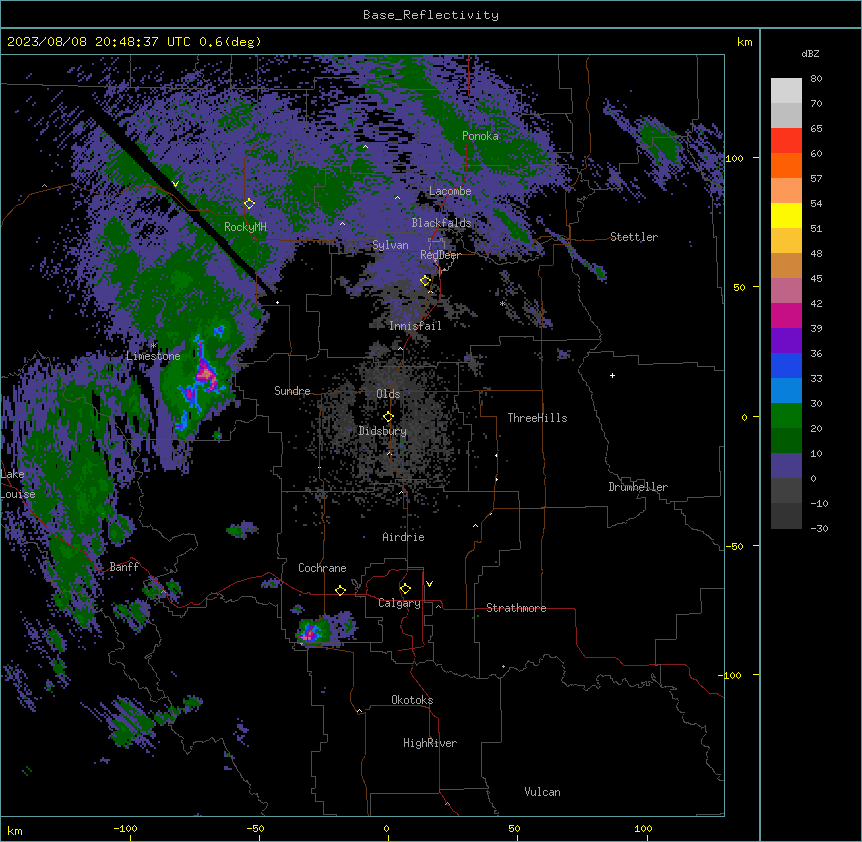This screenshot has width=862, height=842.
Task: Select the RockyMH map label
Action: tap(245, 227)
